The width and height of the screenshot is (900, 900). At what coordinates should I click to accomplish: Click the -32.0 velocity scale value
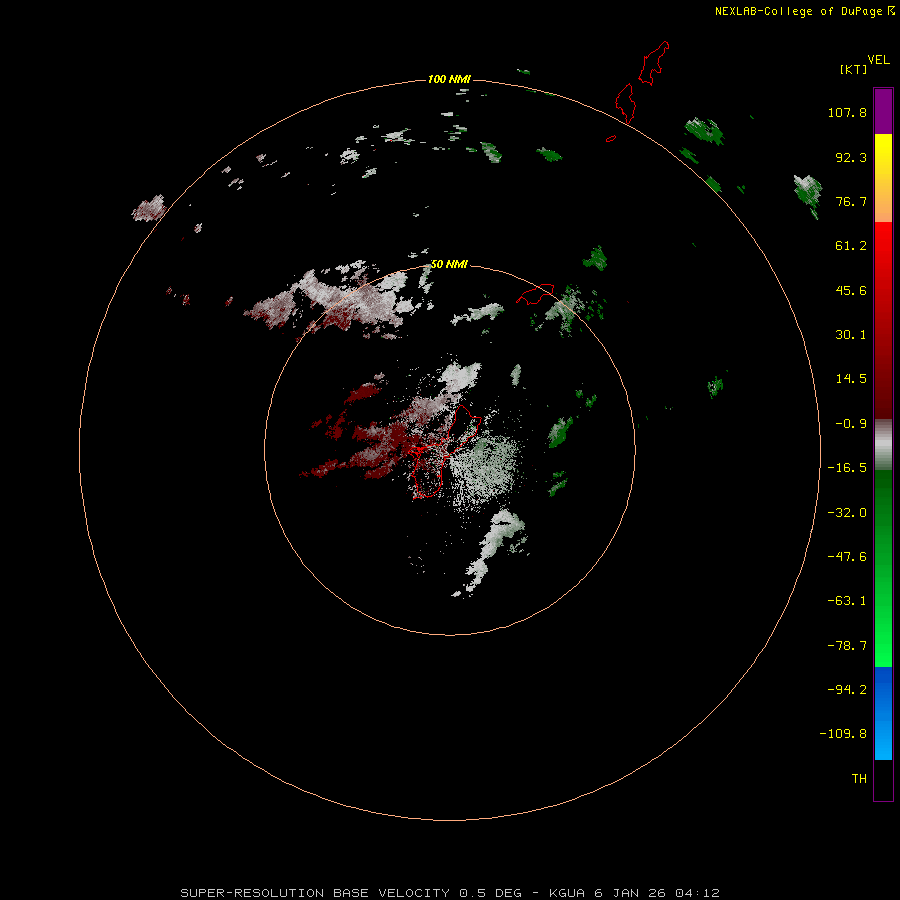[847, 513]
